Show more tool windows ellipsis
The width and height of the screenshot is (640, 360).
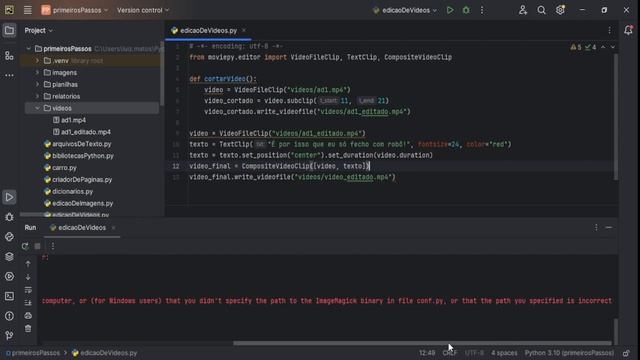9,75
